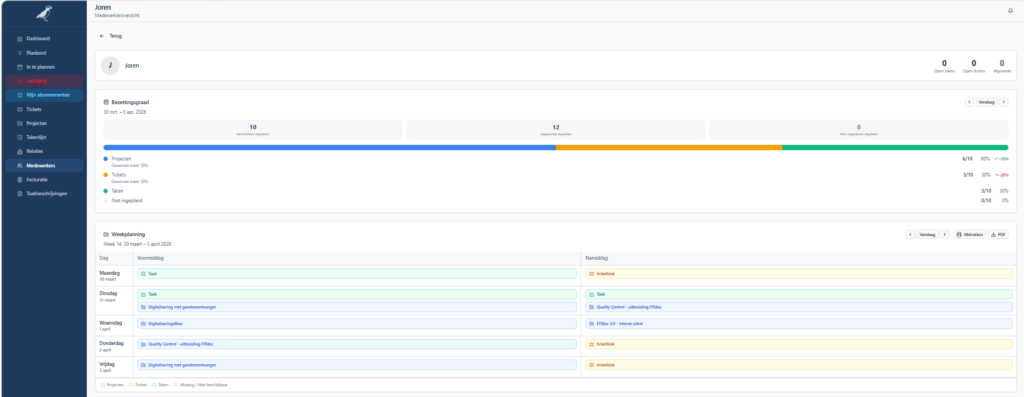This screenshot has height=397, width=1024.
Task: Click the orange segment of the occupancy bar
Action: (669, 148)
